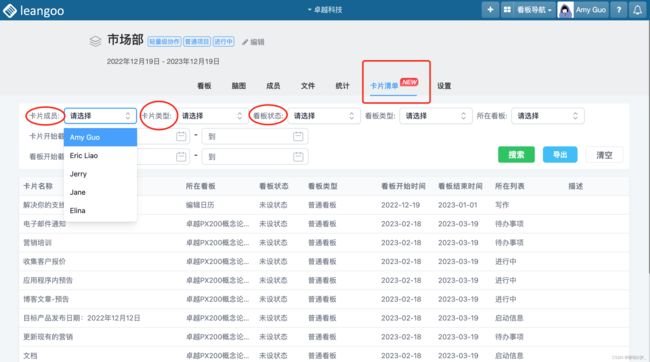This screenshot has height=362, width=650.
Task: Open the 卡片类型 select dropdown
Action: tap(212, 116)
